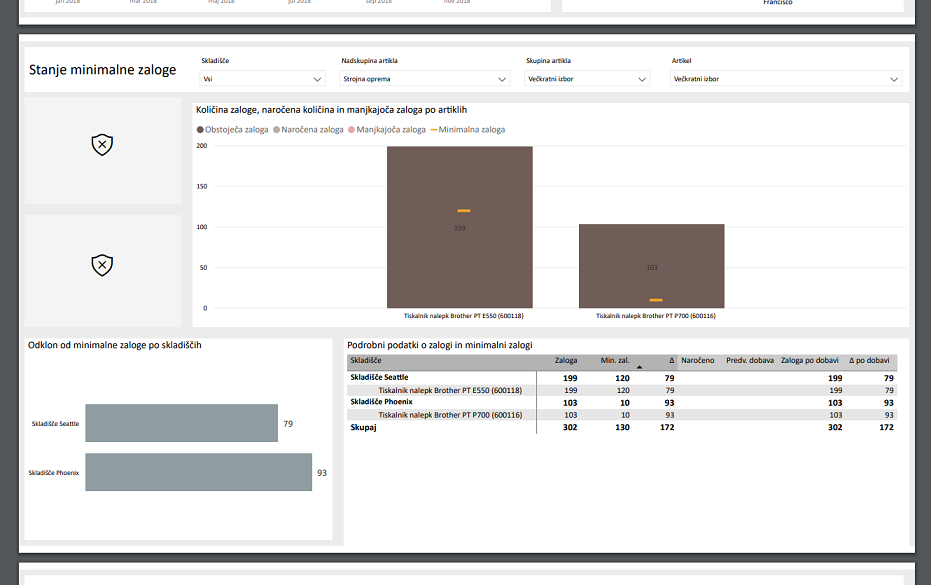The image size is (931, 585).
Task: Expand the Skupina artikla dropdown
Action: point(587,79)
